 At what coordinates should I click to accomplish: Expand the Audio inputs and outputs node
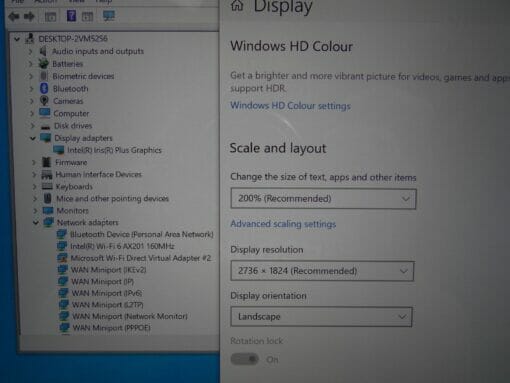30,51
